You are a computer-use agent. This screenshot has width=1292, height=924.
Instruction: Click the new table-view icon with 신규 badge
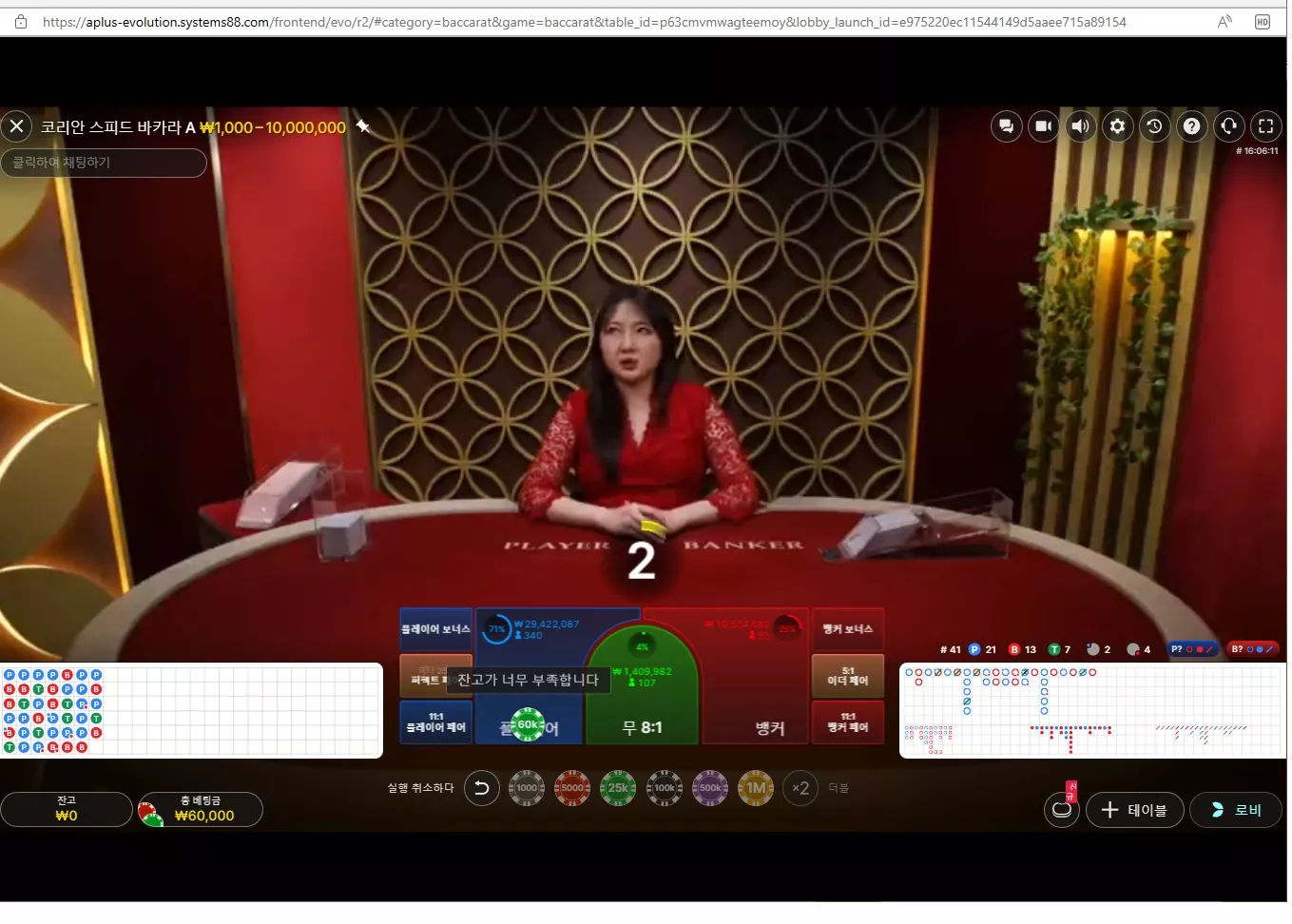1062,809
